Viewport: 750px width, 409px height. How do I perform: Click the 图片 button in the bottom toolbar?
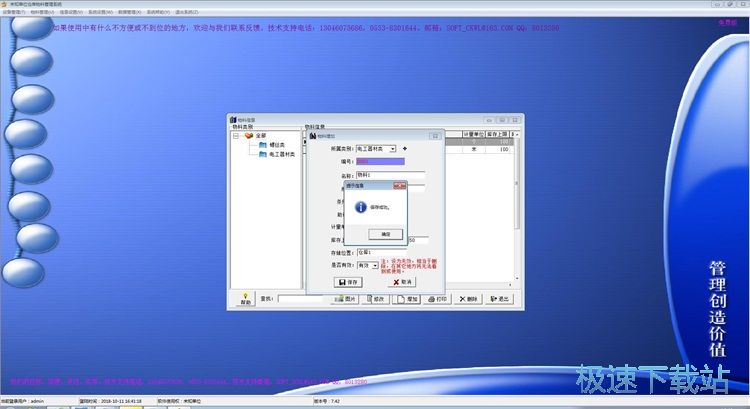346,299
